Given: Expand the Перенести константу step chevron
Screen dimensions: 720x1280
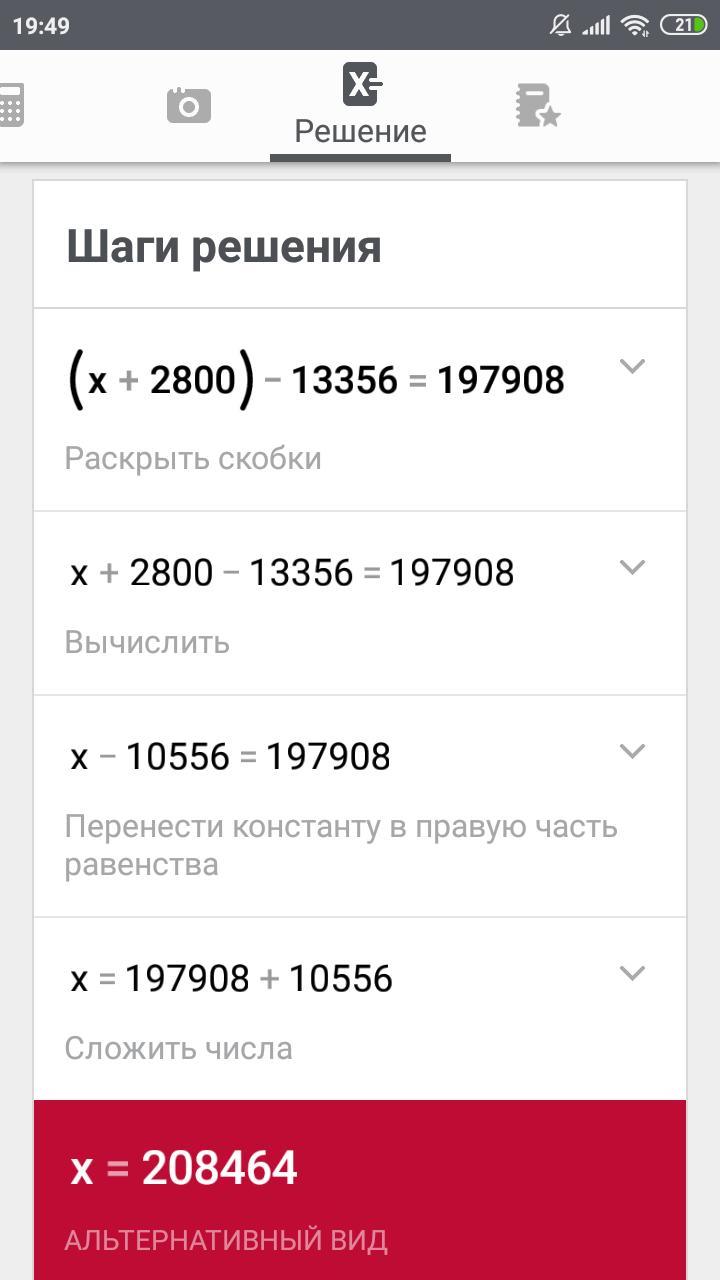Looking at the screenshot, I should pyautogui.click(x=632, y=751).
